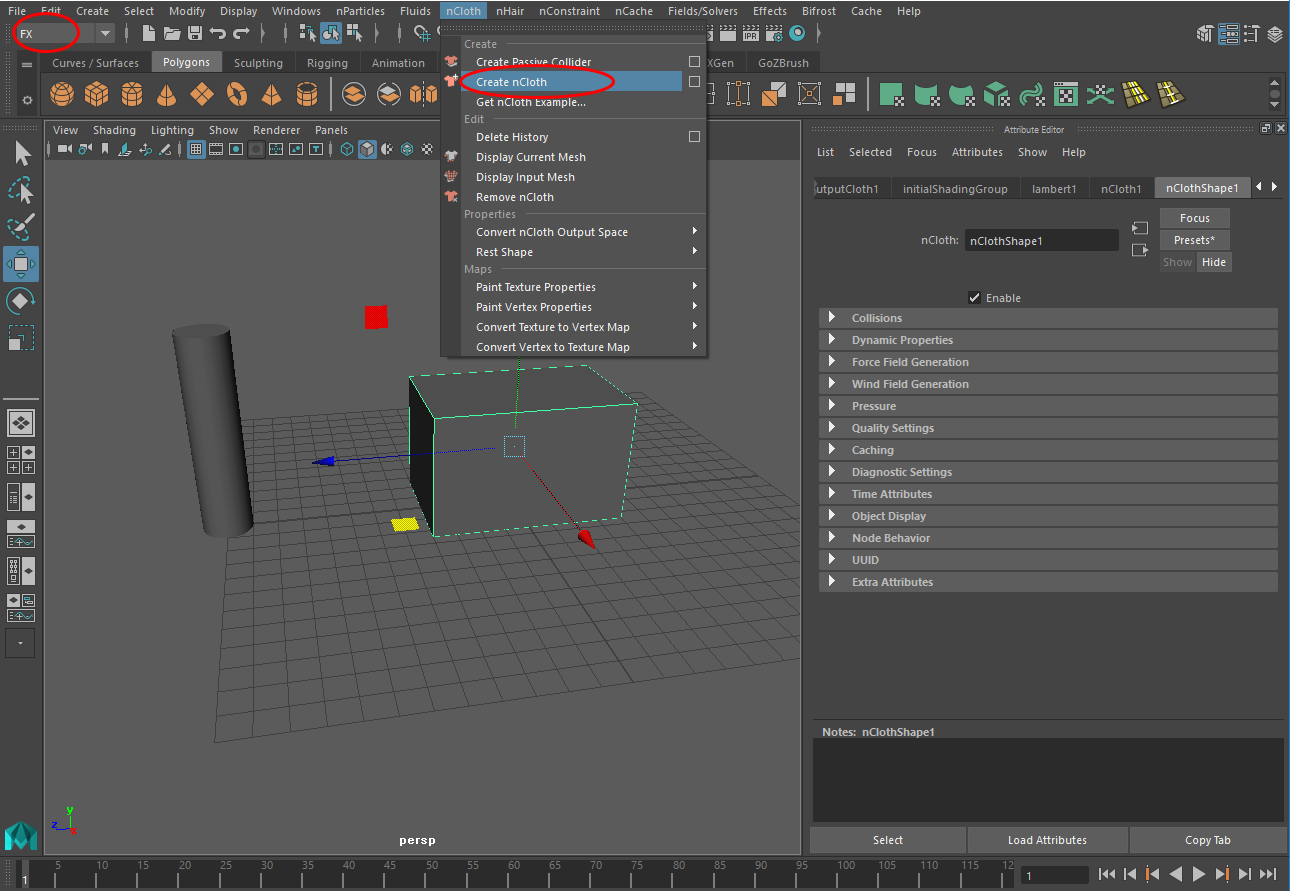
Task: Click the New scene icon
Action: 149,33
